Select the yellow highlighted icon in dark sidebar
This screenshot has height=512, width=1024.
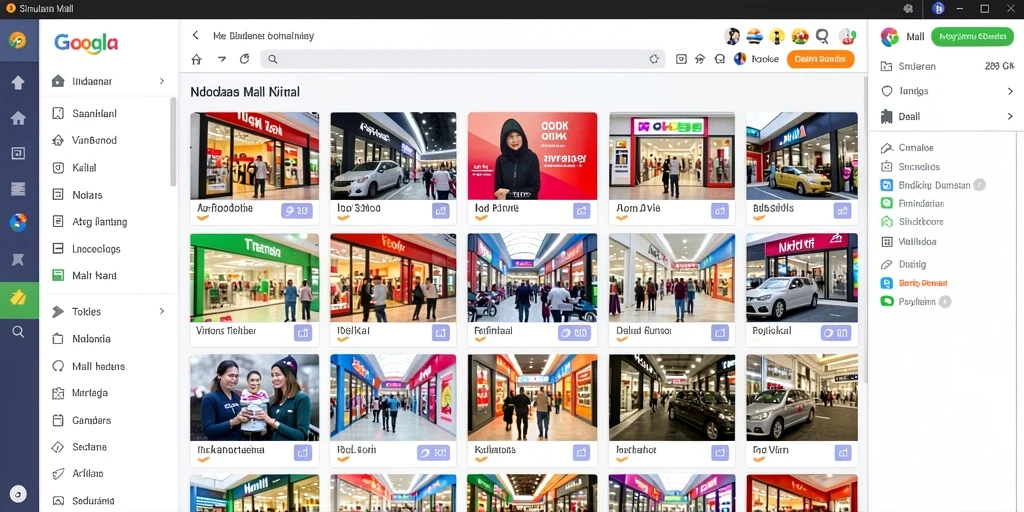click(18, 299)
